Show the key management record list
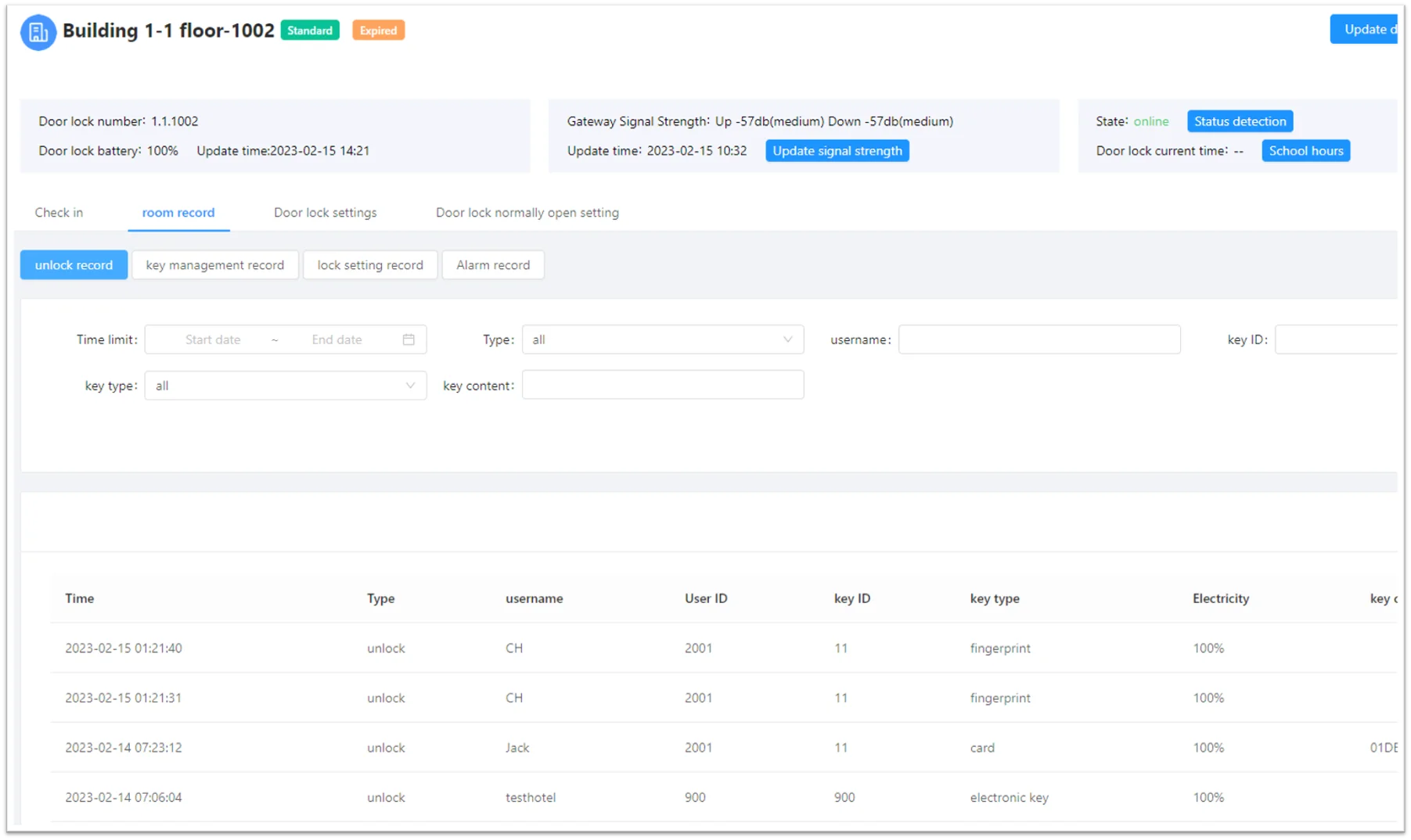Image resolution: width=1411 pixels, height=840 pixels. coord(215,265)
